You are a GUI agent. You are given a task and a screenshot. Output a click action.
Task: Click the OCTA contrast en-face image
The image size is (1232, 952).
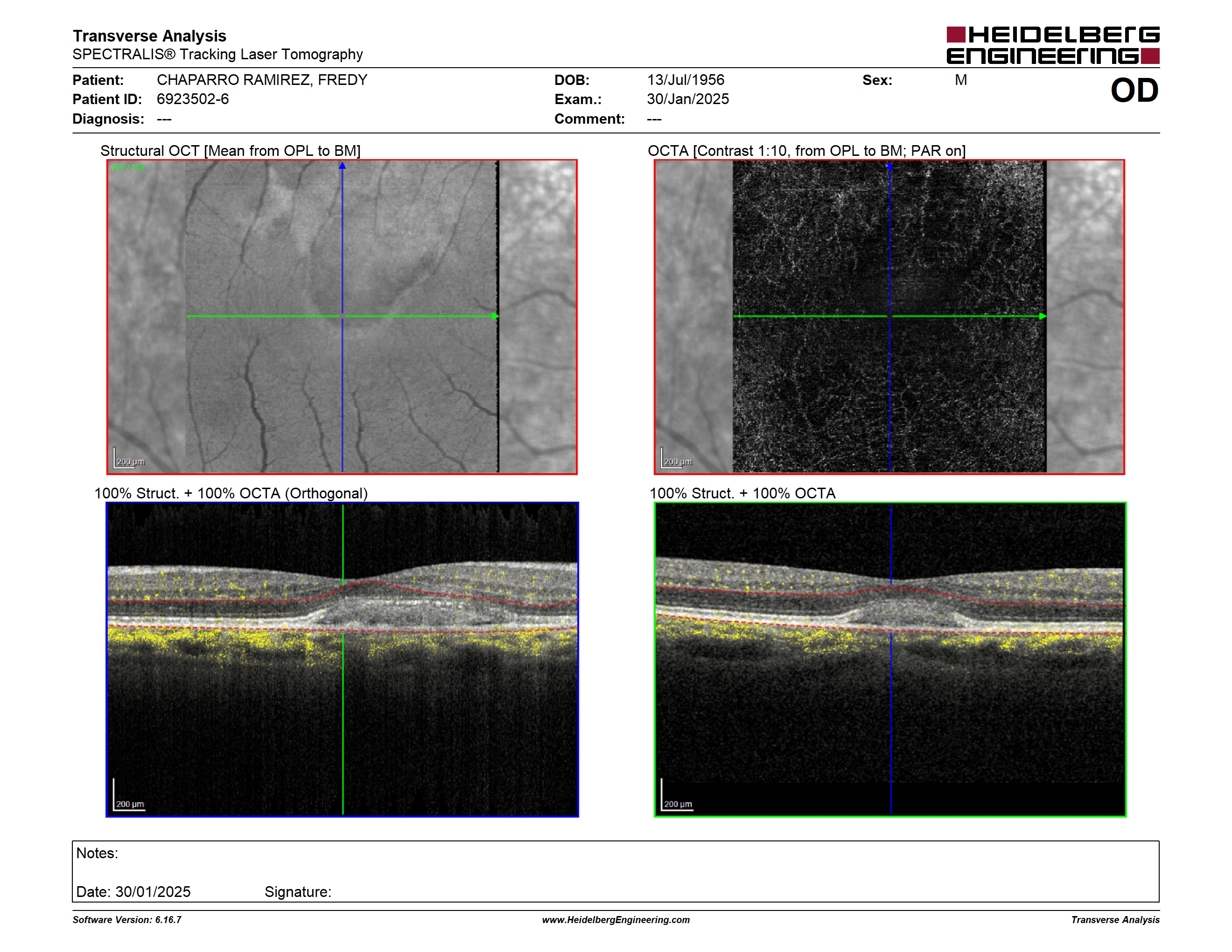(x=889, y=316)
